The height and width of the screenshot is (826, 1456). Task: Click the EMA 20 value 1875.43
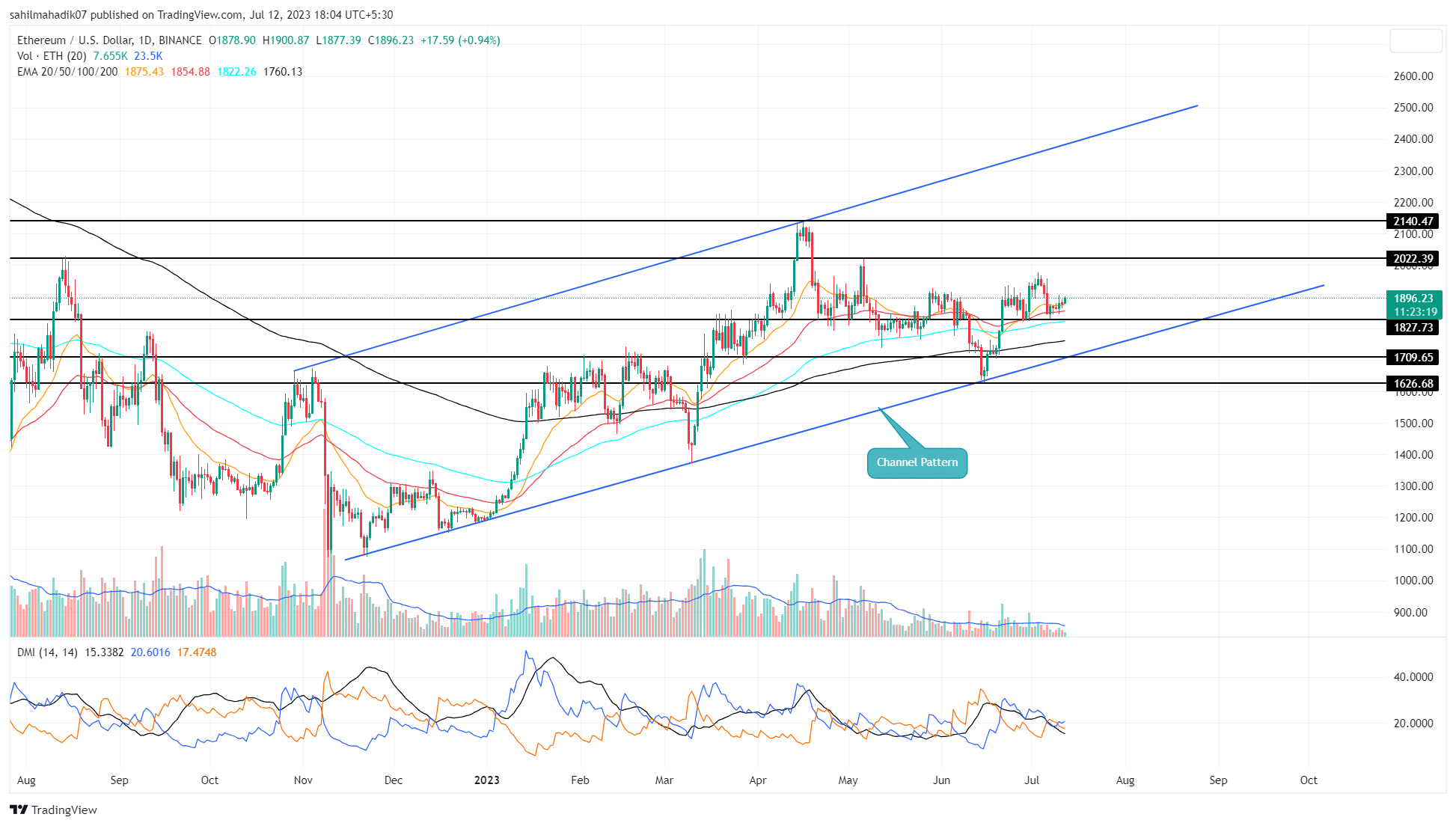(x=144, y=72)
